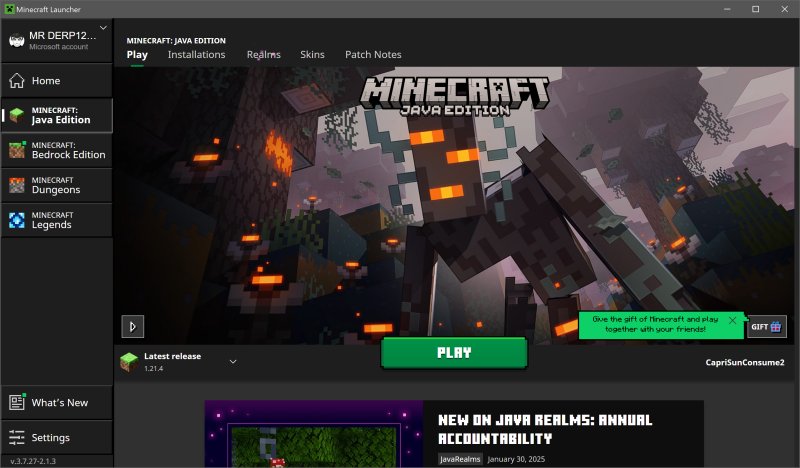This screenshot has height=468, width=800.
Task: Open Minecraft Legends in sidebar
Action: pyautogui.click(x=57, y=220)
